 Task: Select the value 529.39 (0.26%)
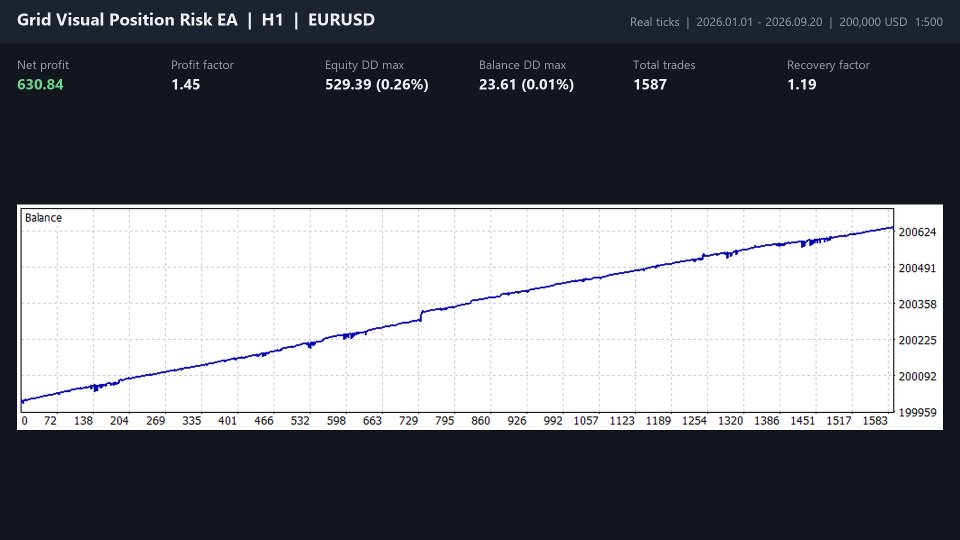coord(377,84)
